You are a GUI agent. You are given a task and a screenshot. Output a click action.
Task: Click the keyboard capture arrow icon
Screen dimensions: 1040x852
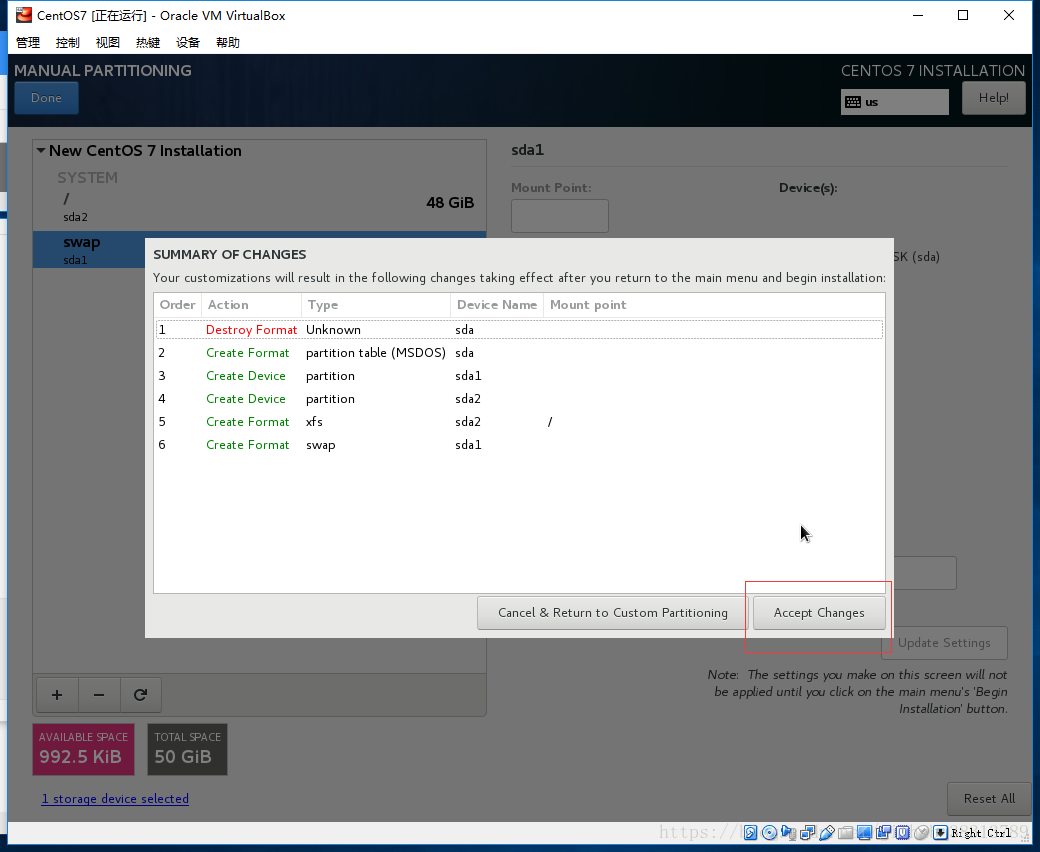coord(940,833)
